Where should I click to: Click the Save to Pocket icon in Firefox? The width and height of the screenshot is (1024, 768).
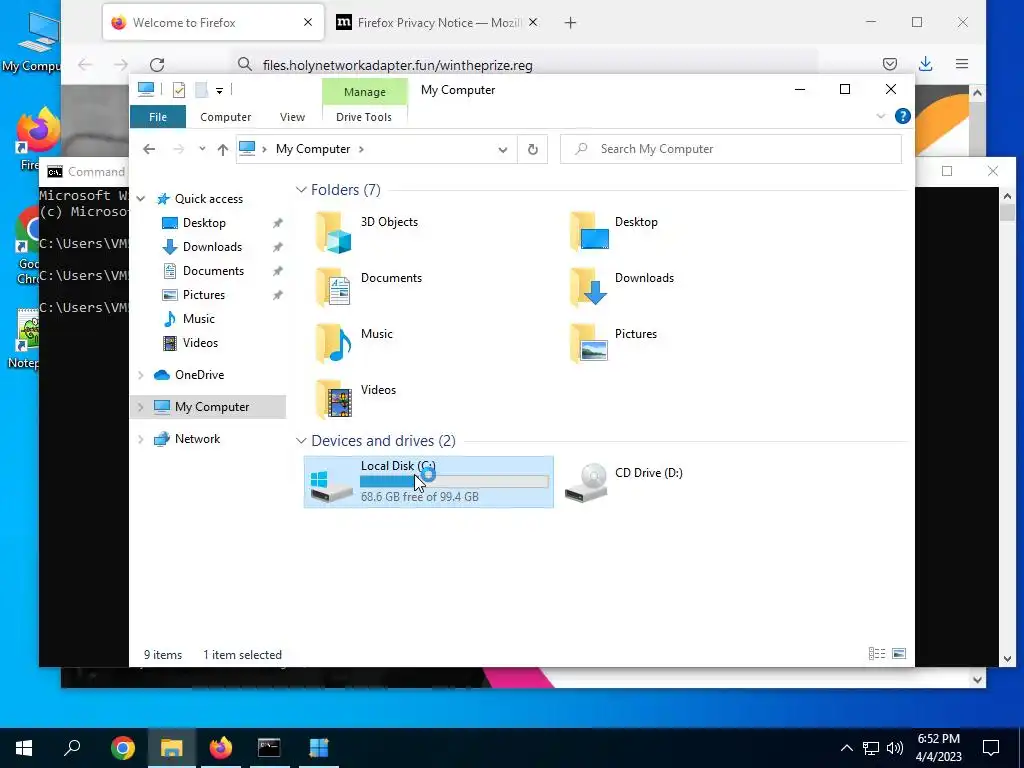[x=889, y=64]
